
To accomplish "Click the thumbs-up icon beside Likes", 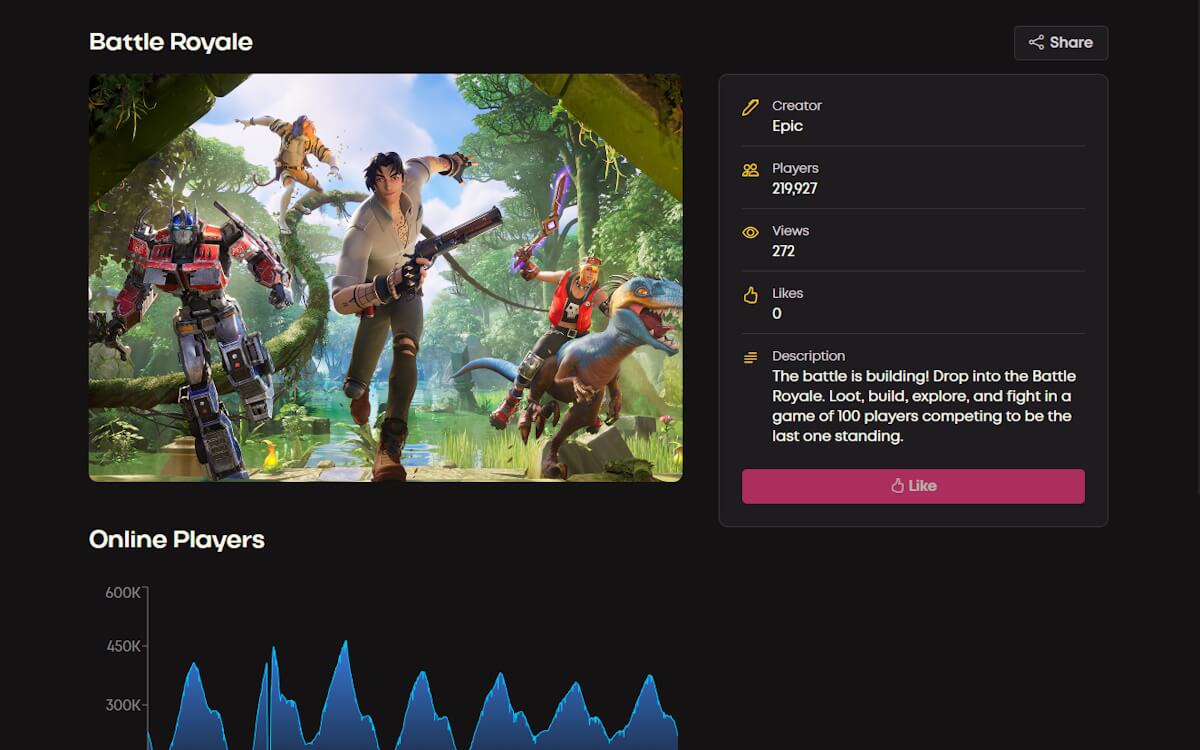I will 750,295.
